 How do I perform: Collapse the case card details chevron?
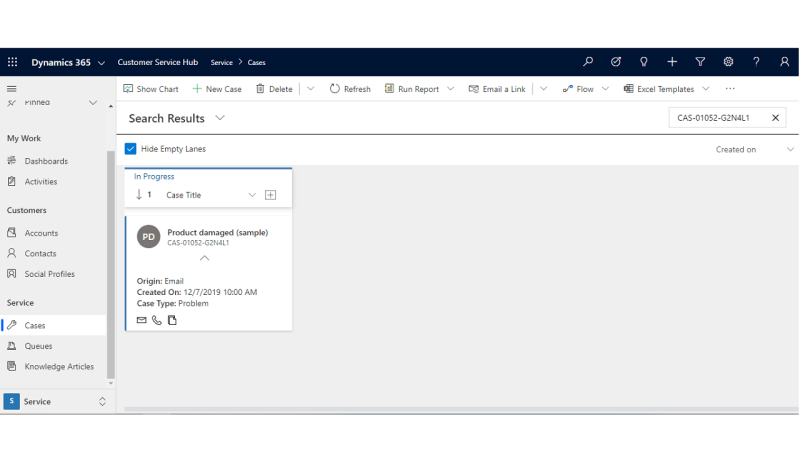[205, 258]
